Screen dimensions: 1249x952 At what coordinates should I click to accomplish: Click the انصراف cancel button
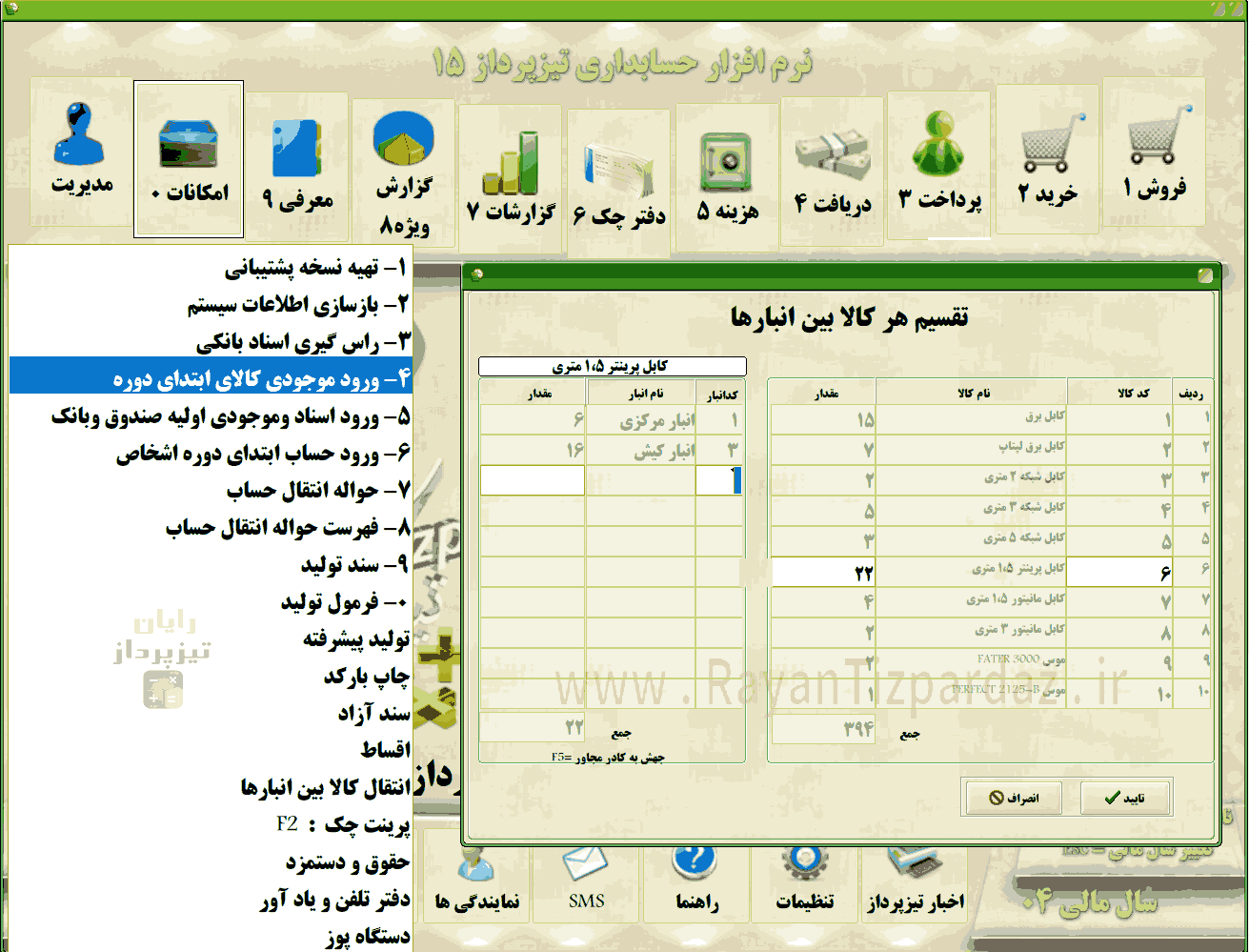pyautogui.click(x=1015, y=798)
